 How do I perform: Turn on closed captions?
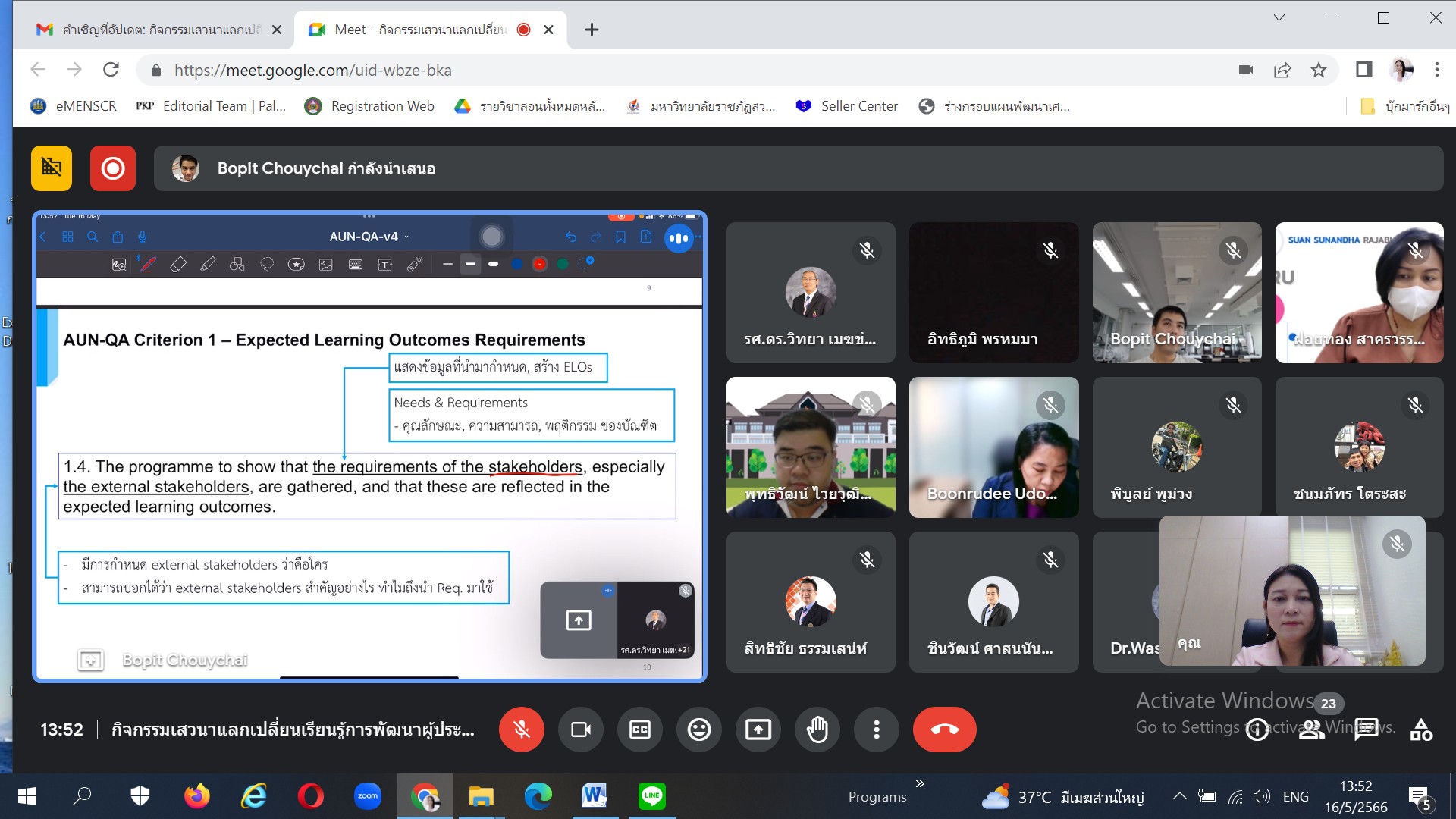click(639, 730)
